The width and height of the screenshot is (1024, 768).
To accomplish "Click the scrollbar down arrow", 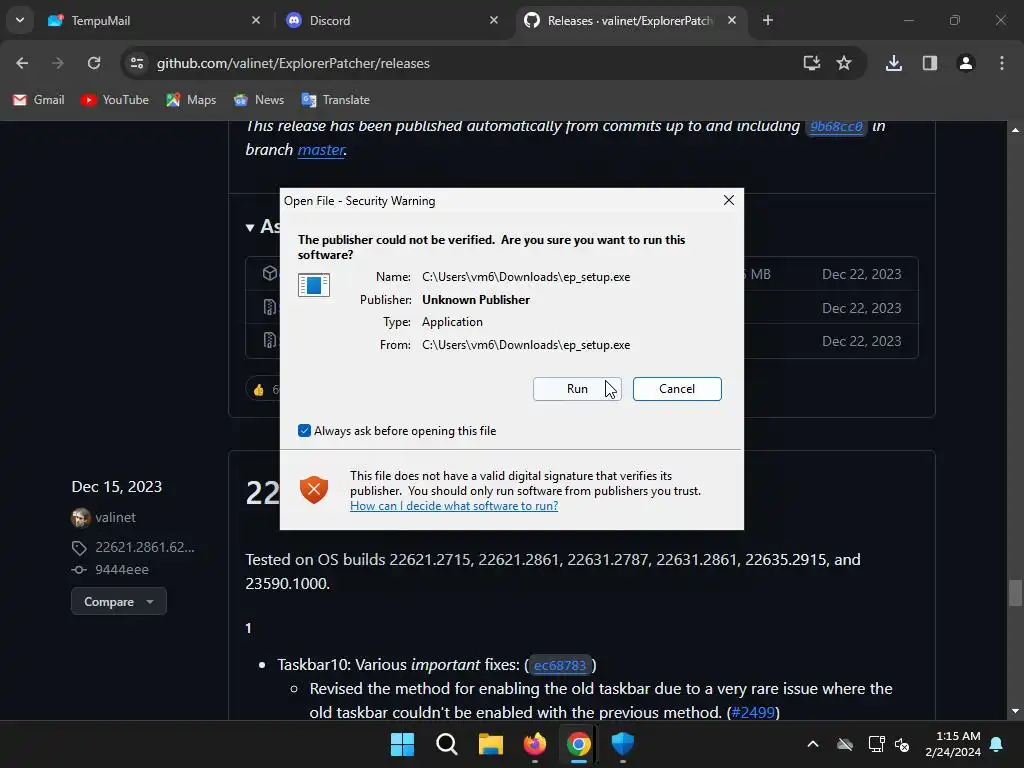I will [1015, 712].
